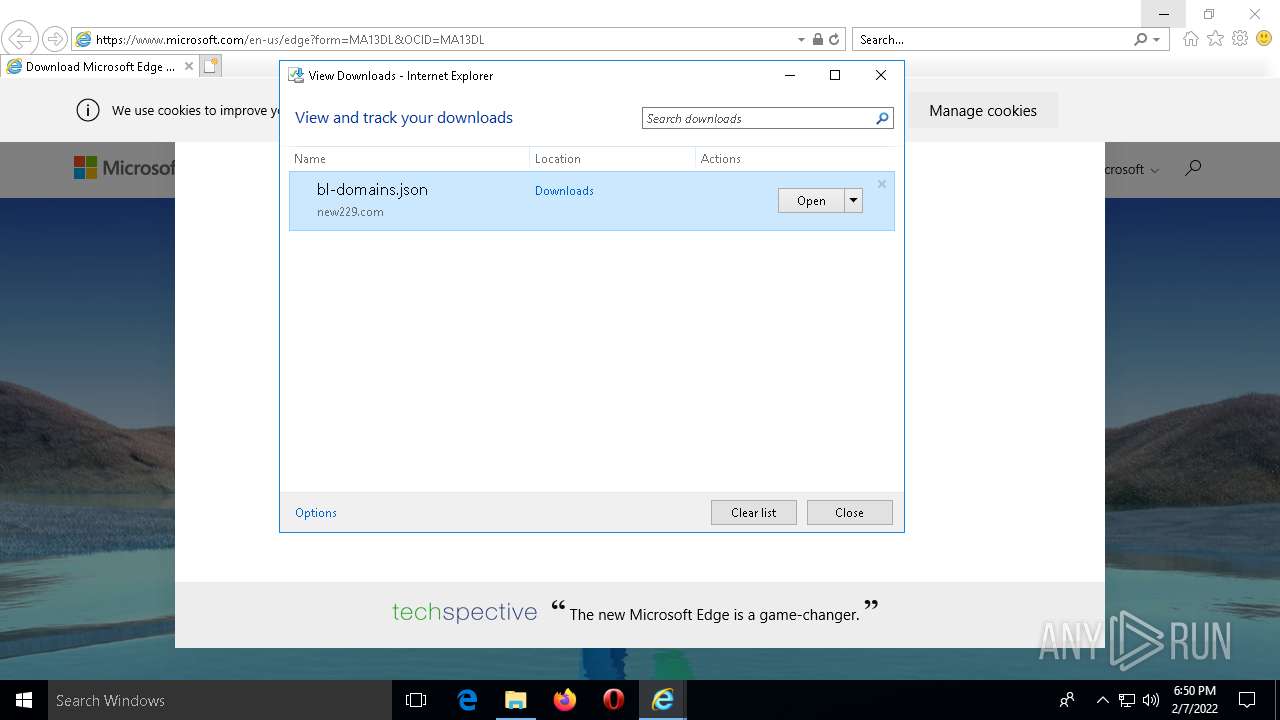
Task: Open the bl-domains.json download
Action: click(x=811, y=200)
